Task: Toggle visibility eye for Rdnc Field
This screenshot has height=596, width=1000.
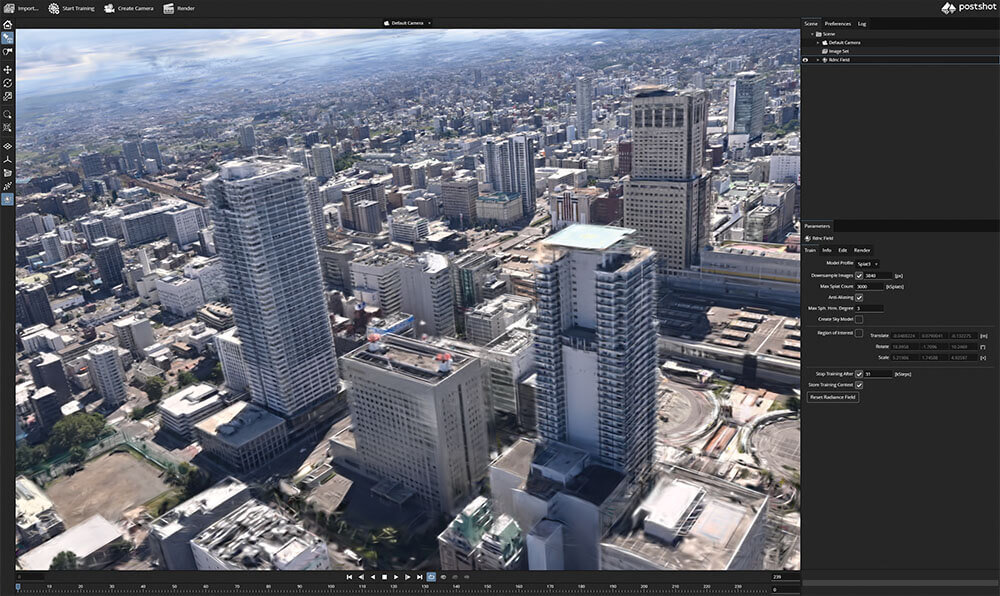Action: coord(806,60)
